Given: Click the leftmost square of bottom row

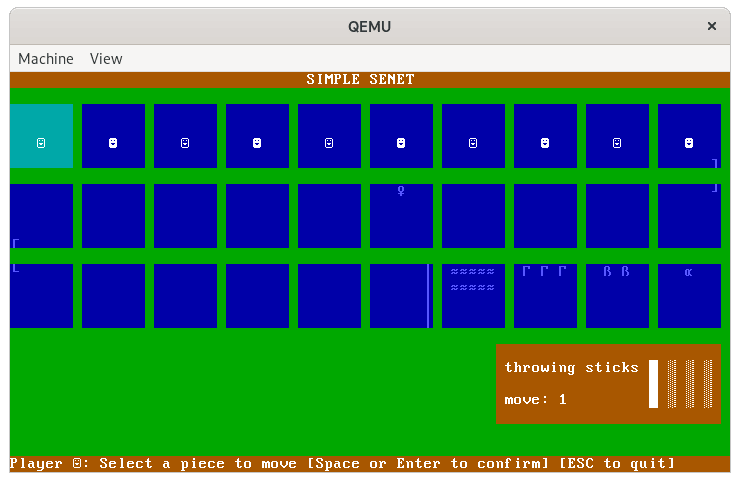Looking at the screenshot, I should 41,295.
